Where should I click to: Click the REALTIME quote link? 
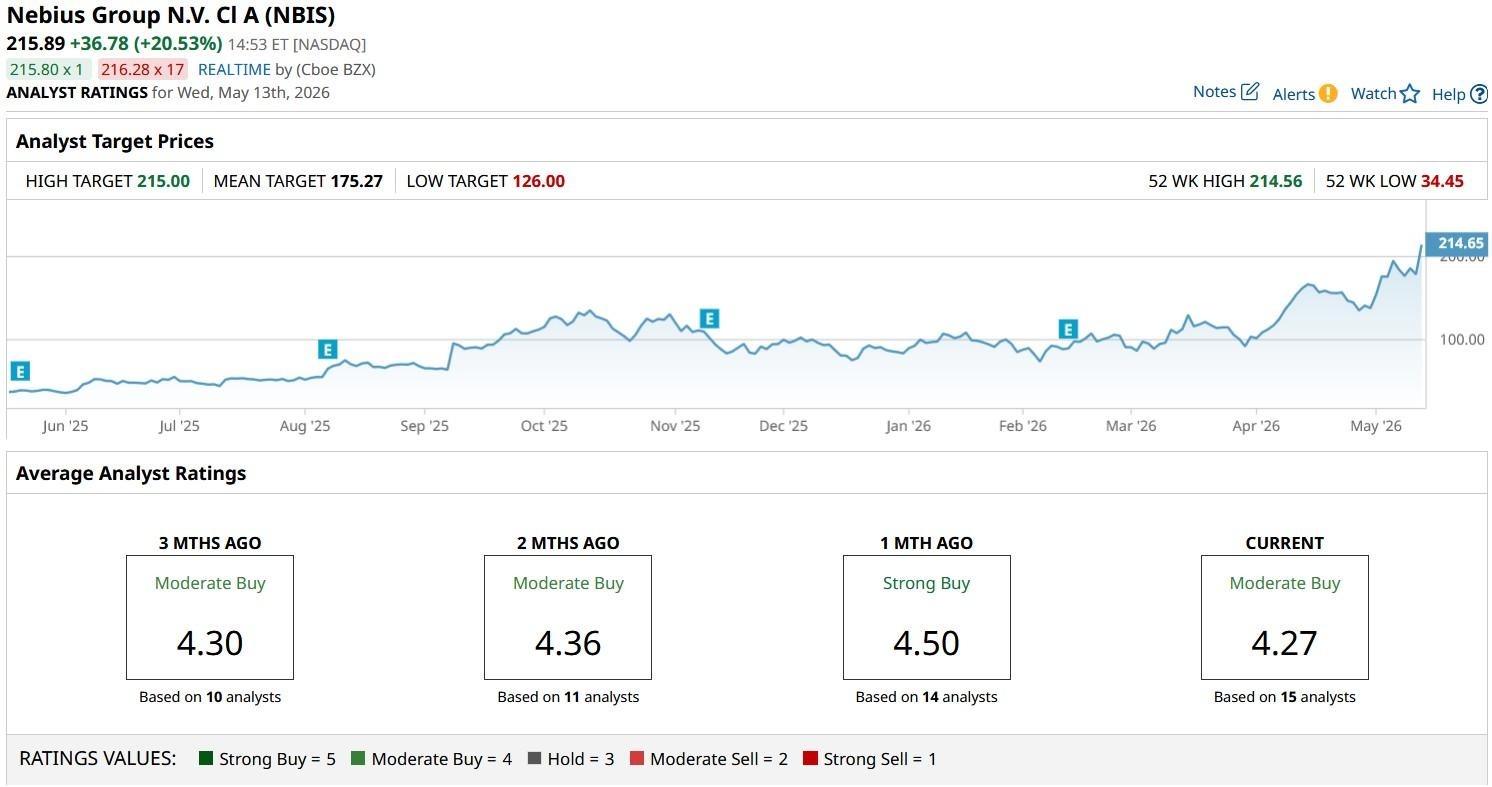click(x=234, y=70)
